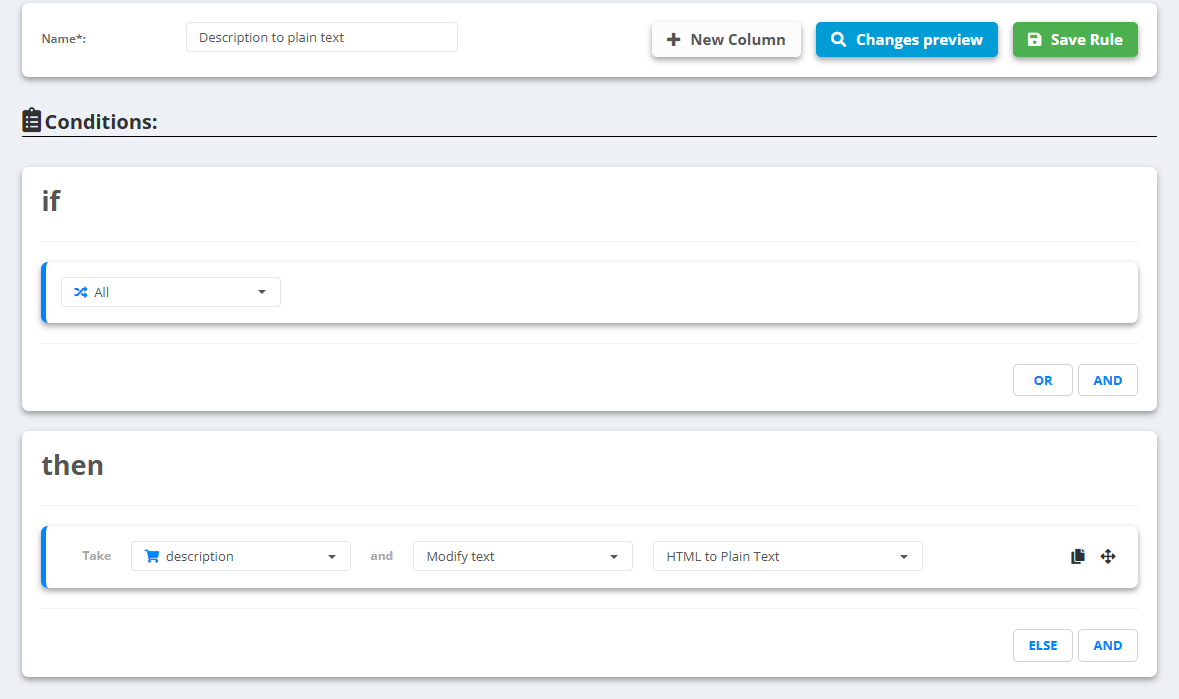This screenshot has height=699, width=1179.
Task: Click the move action crosshair icon
Action: (1108, 556)
